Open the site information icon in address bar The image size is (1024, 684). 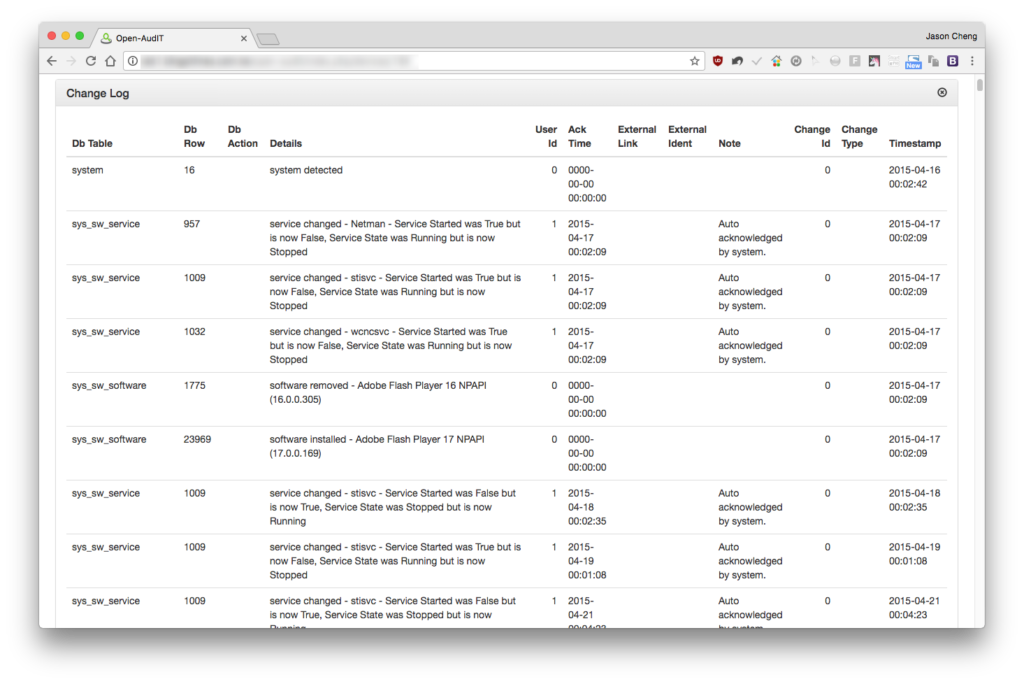[x=133, y=61]
